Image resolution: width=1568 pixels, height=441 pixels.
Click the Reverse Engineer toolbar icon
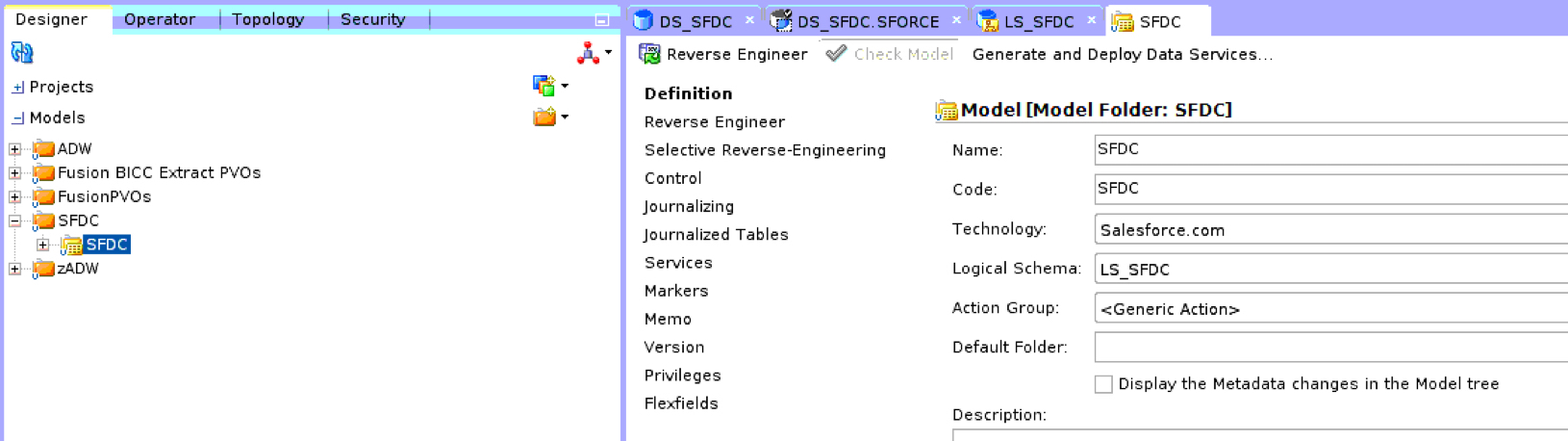tap(650, 54)
